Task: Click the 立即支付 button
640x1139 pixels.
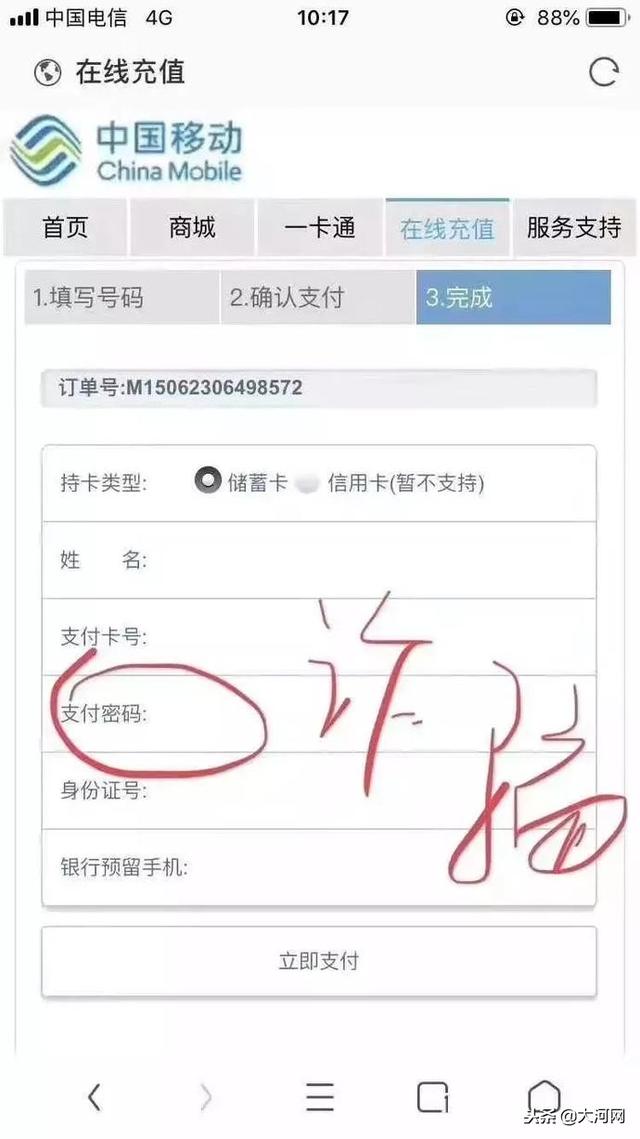Action: click(319, 962)
